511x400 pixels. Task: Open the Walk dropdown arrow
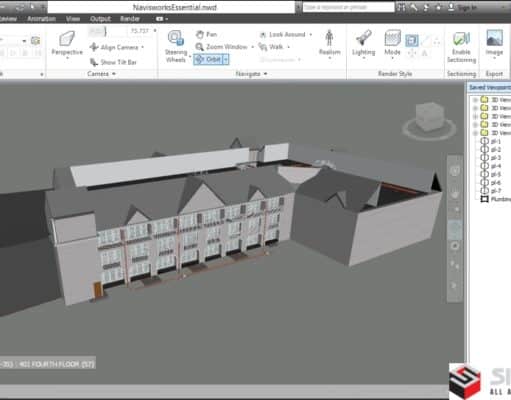288,47
